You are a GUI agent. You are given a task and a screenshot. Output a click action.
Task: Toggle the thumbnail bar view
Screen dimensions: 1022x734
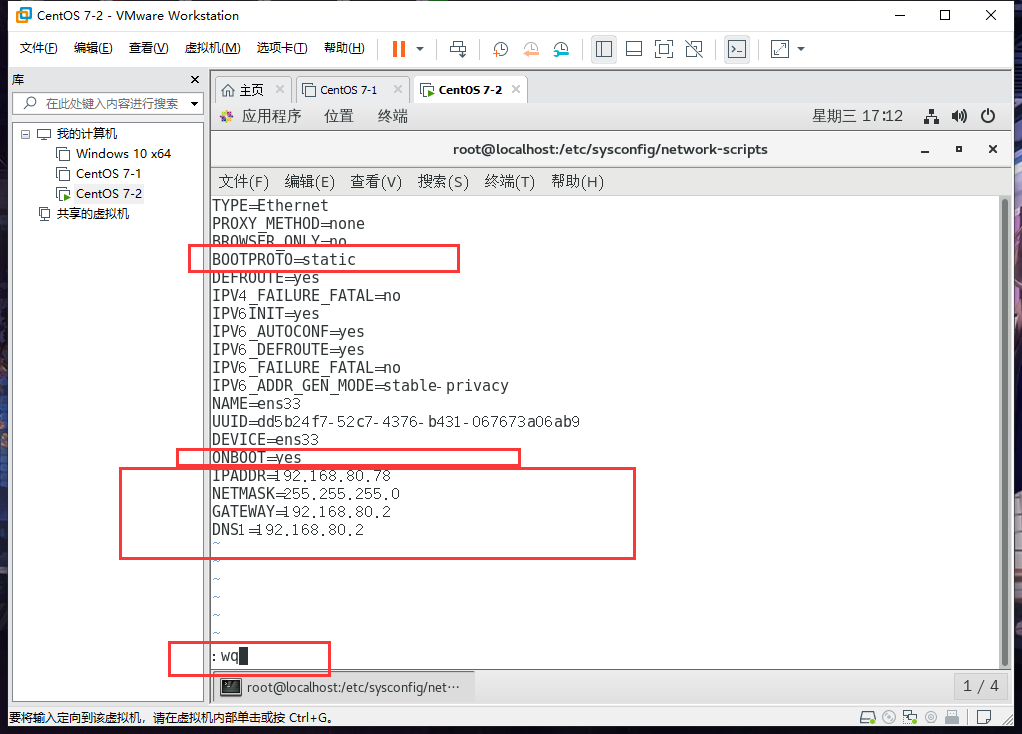coord(634,49)
